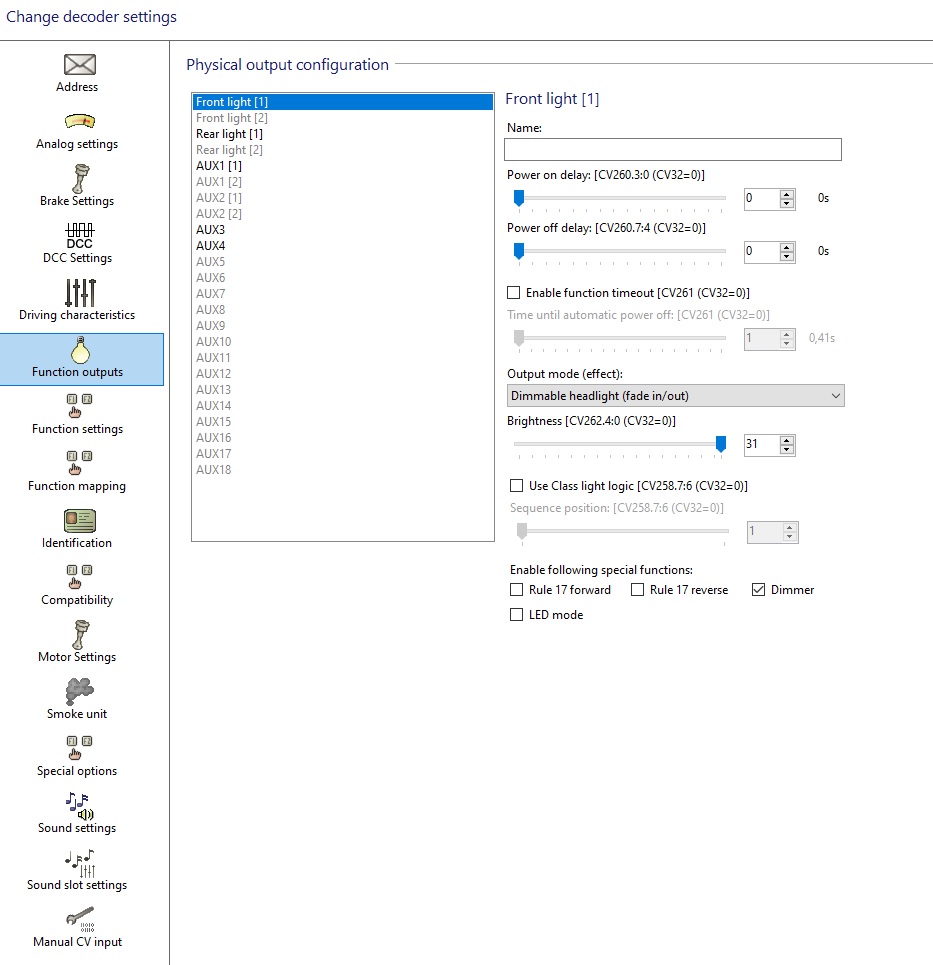This screenshot has height=965, width=933.
Task: Open Function mapping icon
Action: [x=79, y=463]
